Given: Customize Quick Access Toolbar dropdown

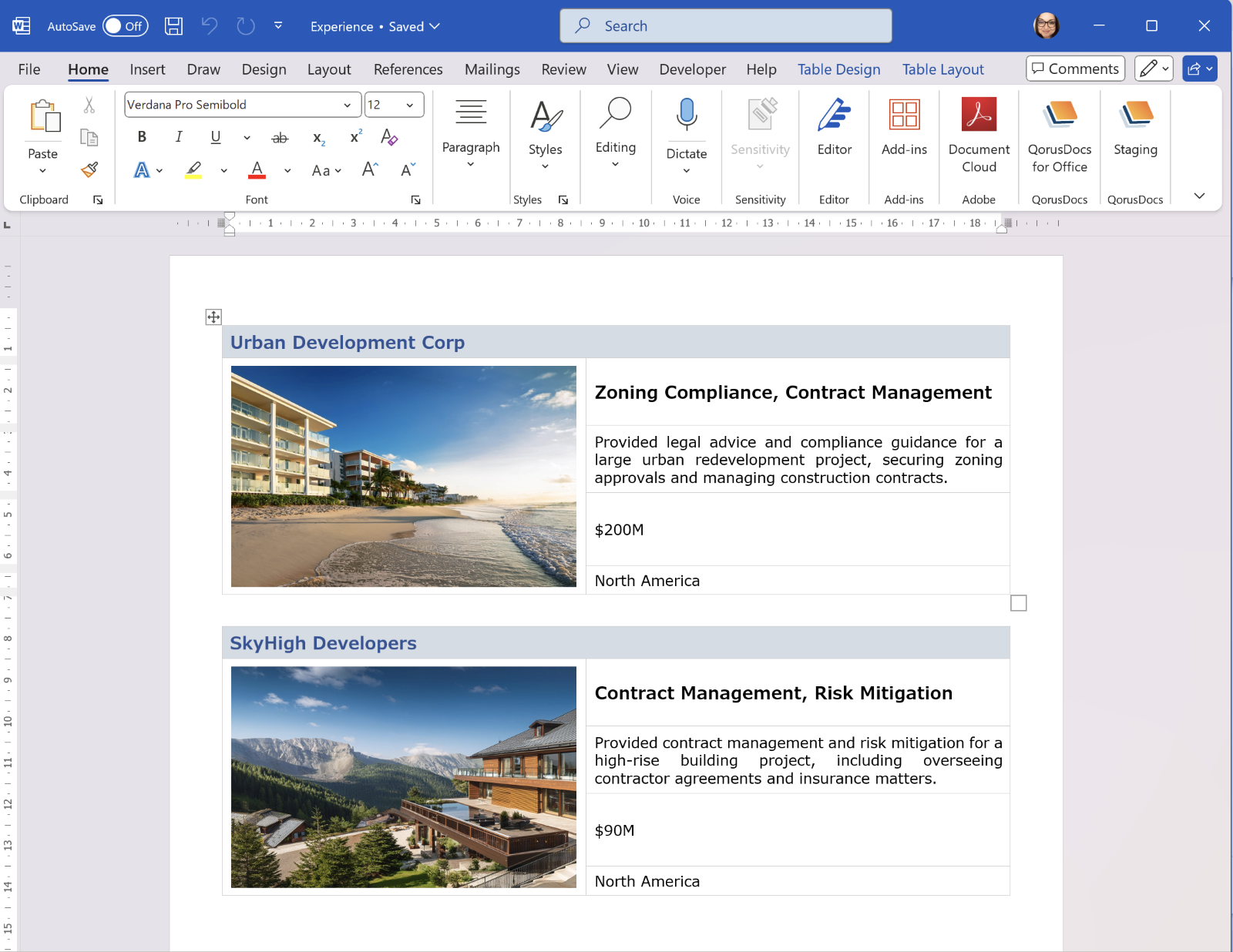Looking at the screenshot, I should [x=278, y=26].
